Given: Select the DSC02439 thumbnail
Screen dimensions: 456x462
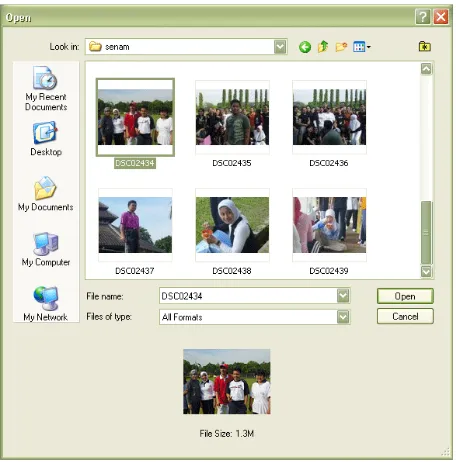Looking at the screenshot, I should click(x=329, y=225).
